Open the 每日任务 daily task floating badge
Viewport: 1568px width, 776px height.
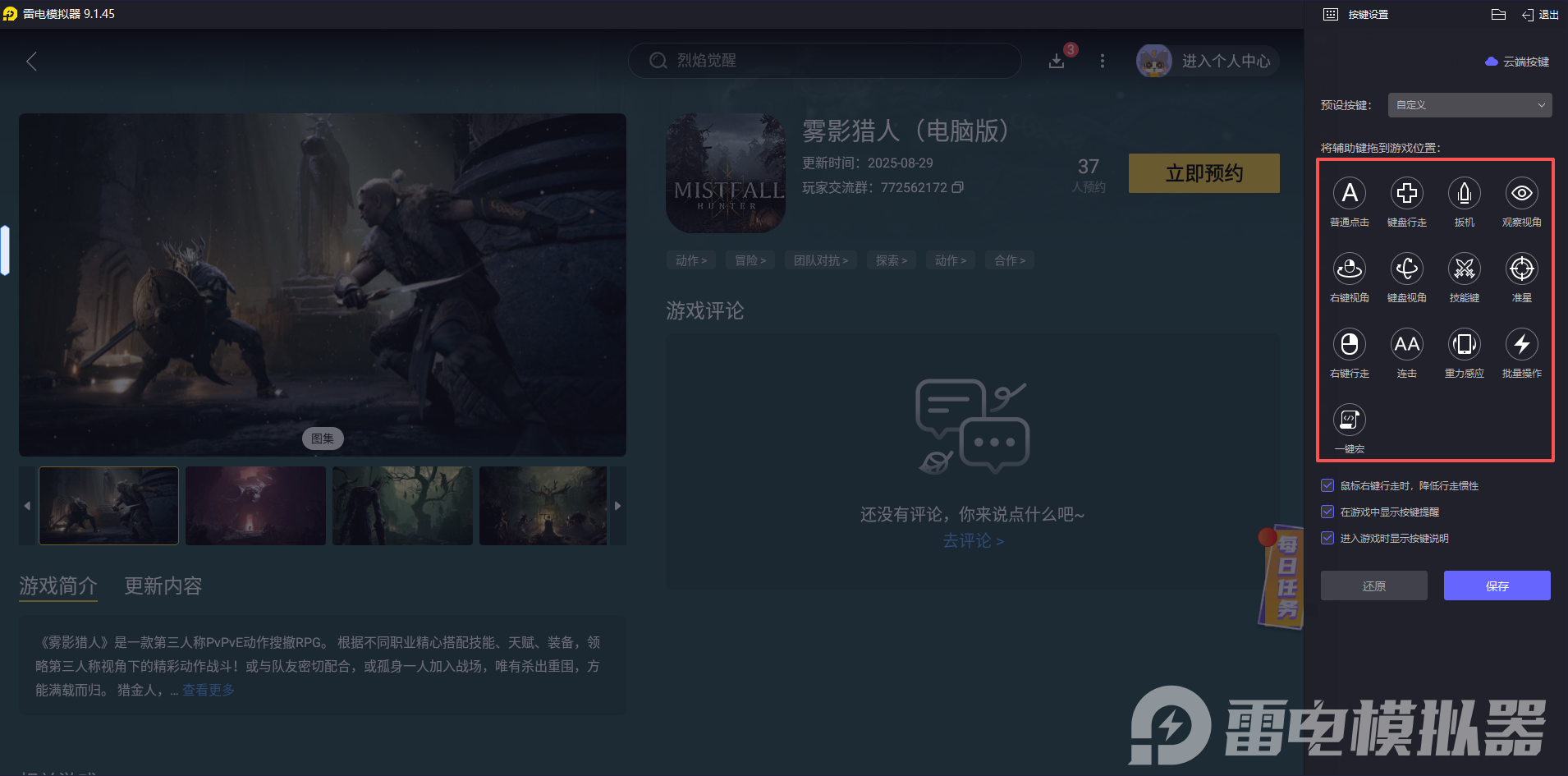point(1281,577)
